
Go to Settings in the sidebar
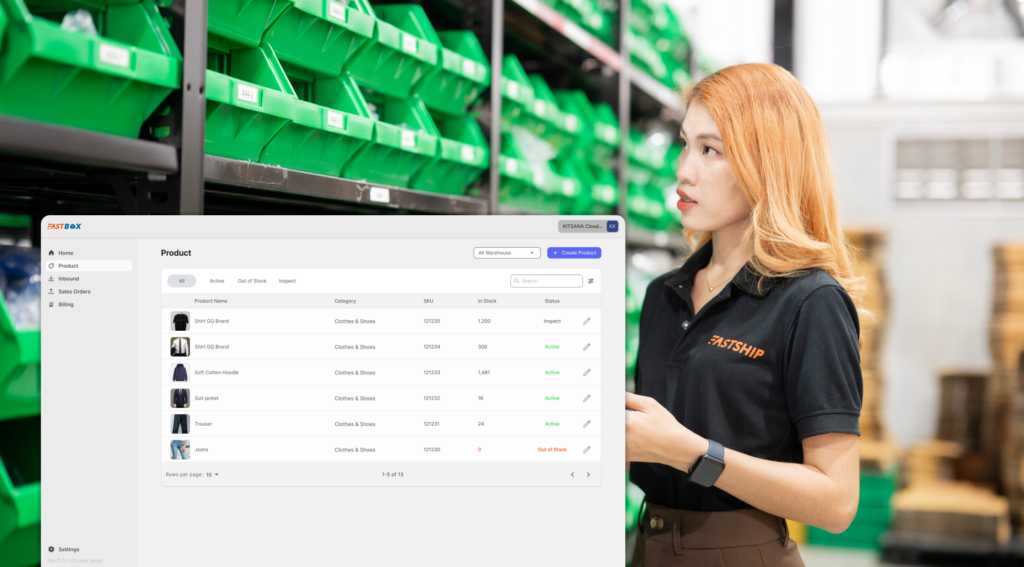click(68, 549)
